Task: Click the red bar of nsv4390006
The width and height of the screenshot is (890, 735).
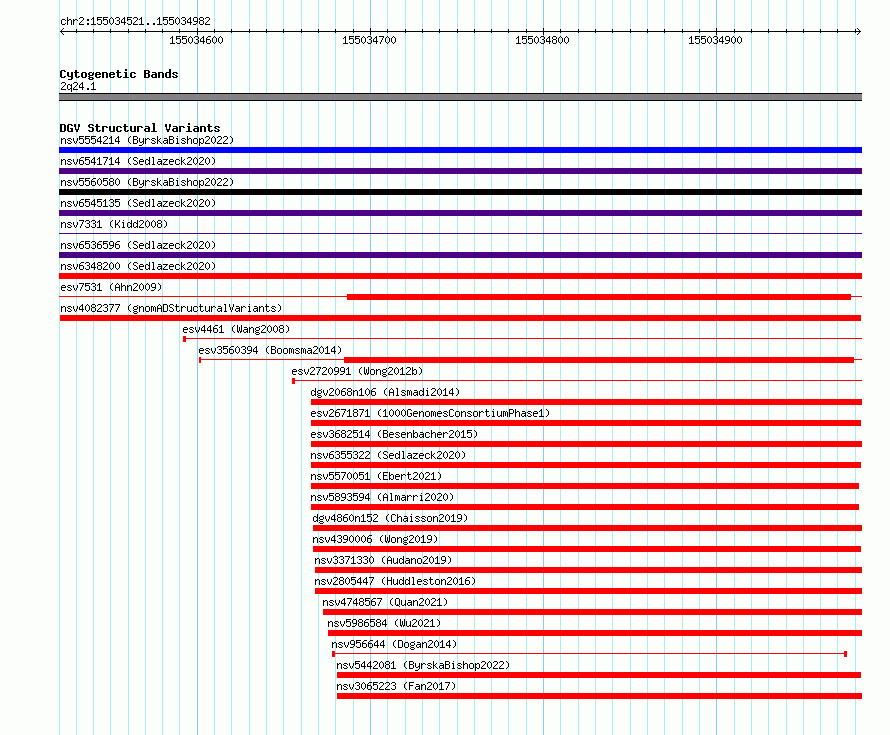Action: tap(587, 549)
